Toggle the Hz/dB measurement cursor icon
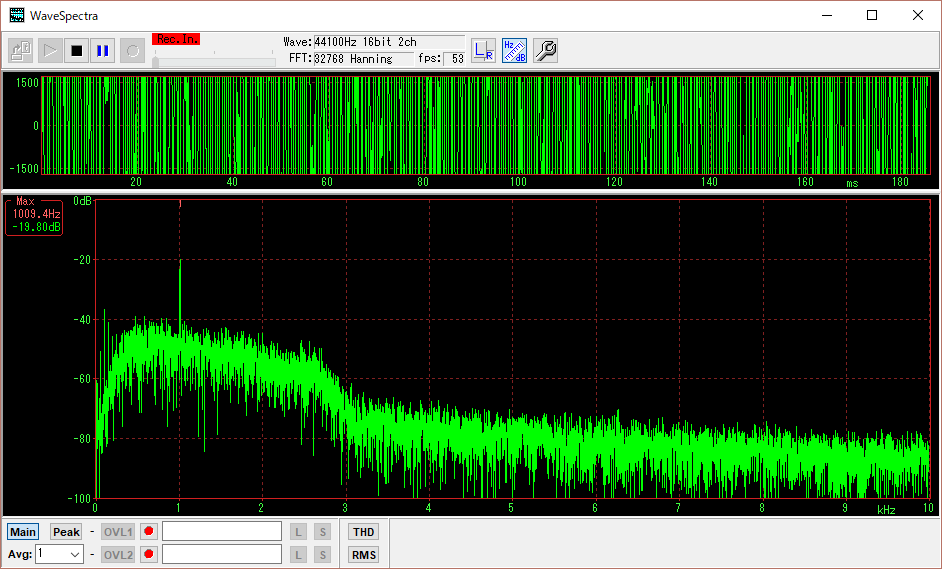Screen dimensions: 942x569 tap(514, 50)
